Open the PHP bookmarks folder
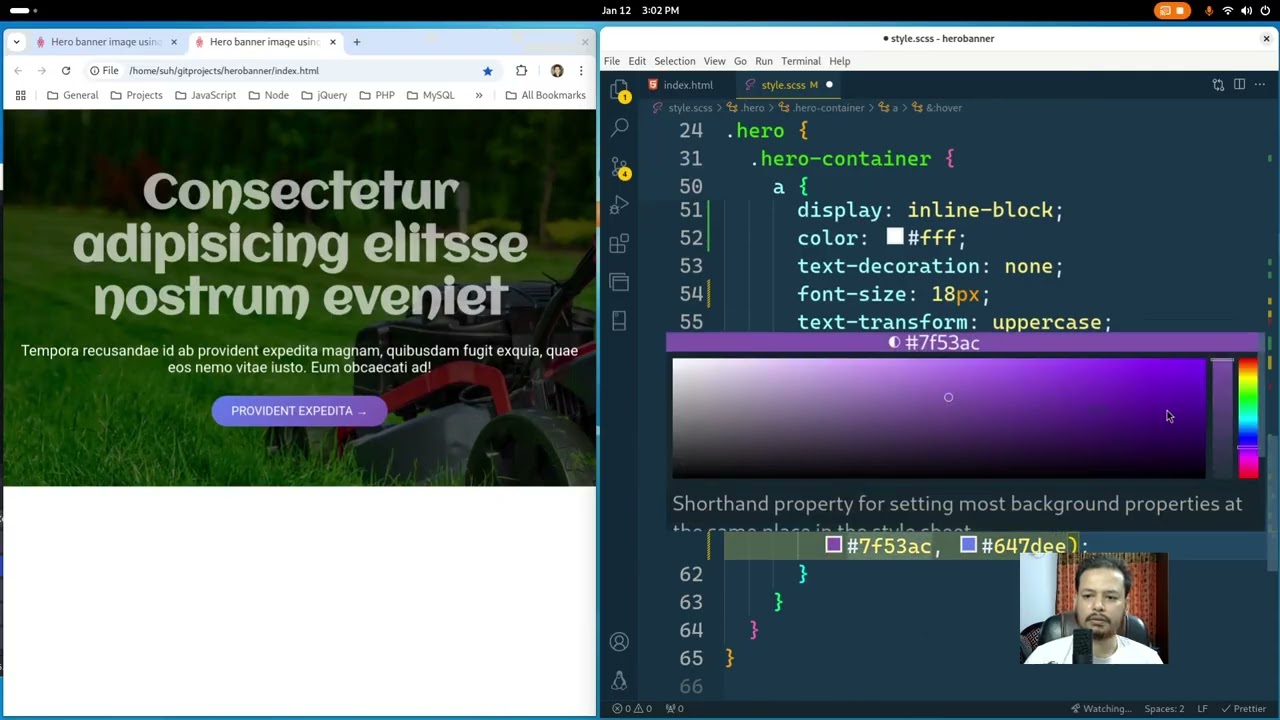 pos(376,95)
